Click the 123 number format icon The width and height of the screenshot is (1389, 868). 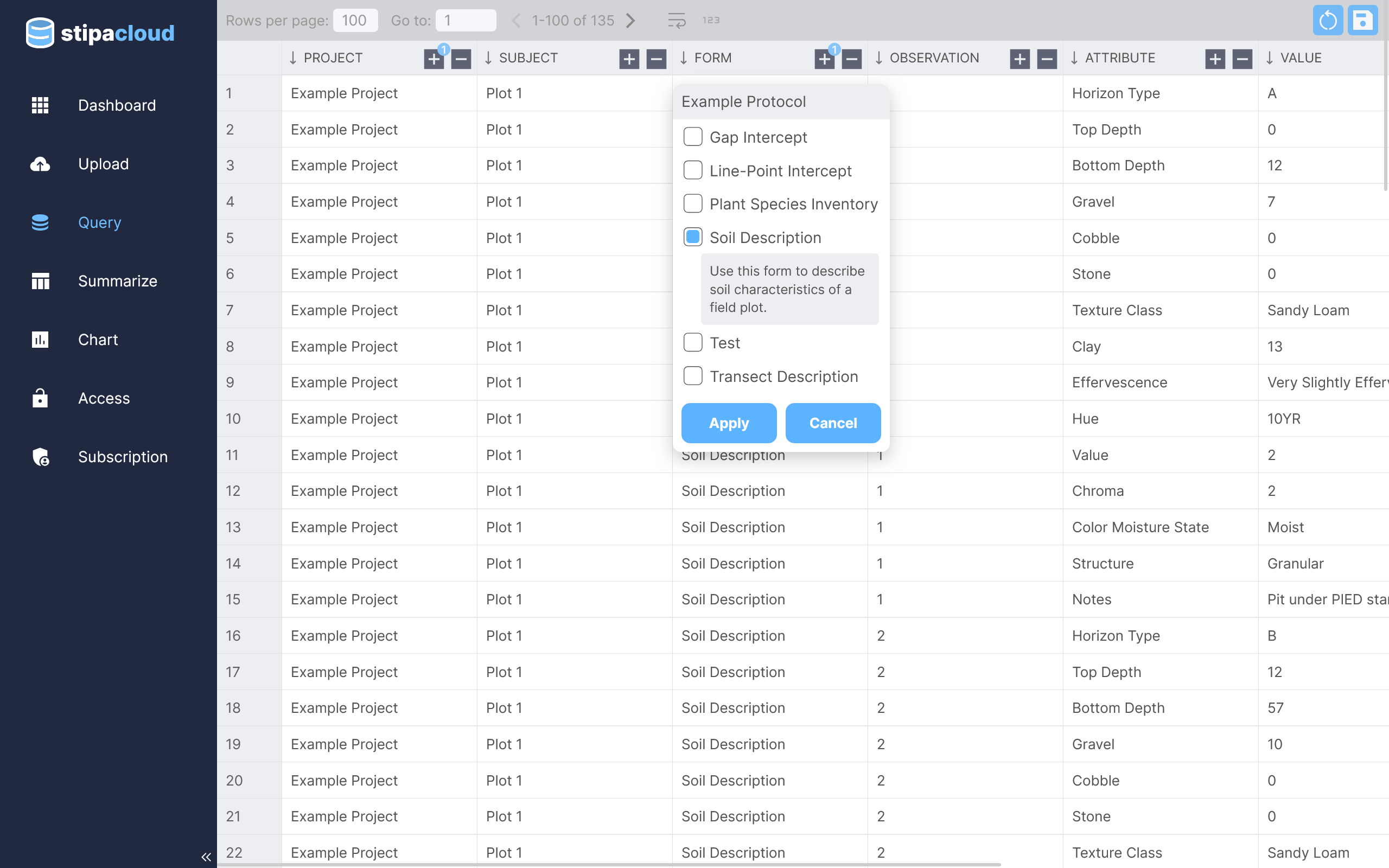[711, 21]
